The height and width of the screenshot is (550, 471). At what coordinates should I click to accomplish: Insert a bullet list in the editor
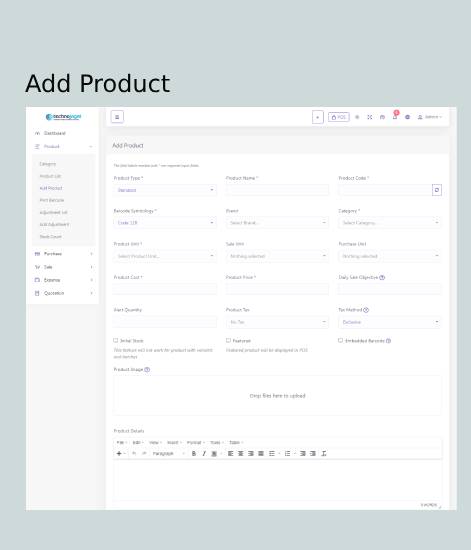click(x=272, y=454)
